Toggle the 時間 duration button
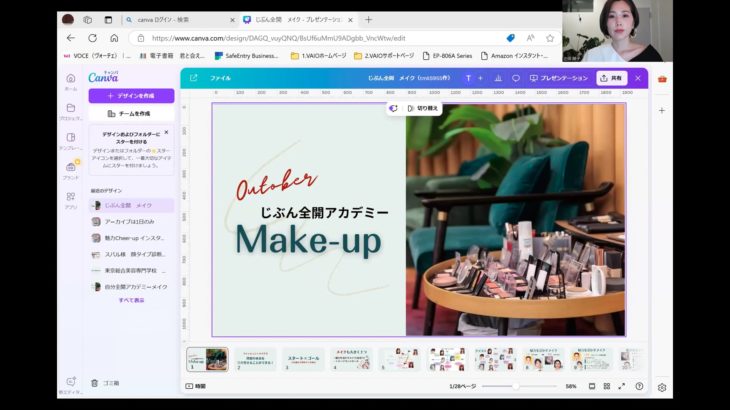This screenshot has width=730, height=410. (x=196, y=386)
